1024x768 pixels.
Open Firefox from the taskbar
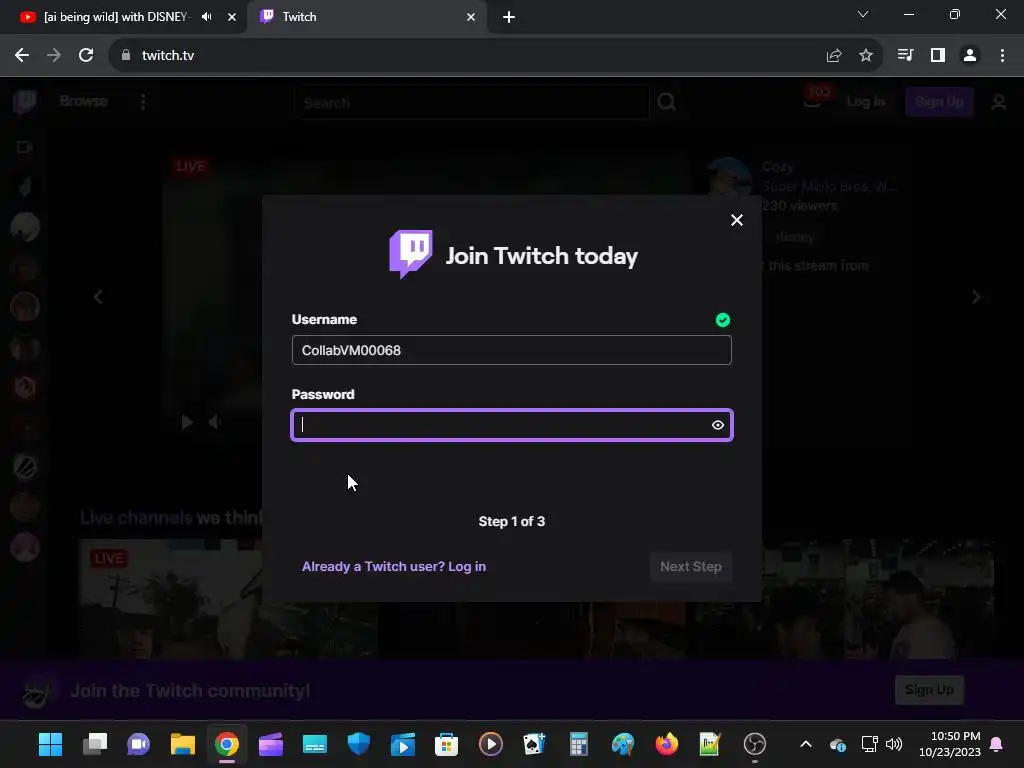tap(666, 744)
